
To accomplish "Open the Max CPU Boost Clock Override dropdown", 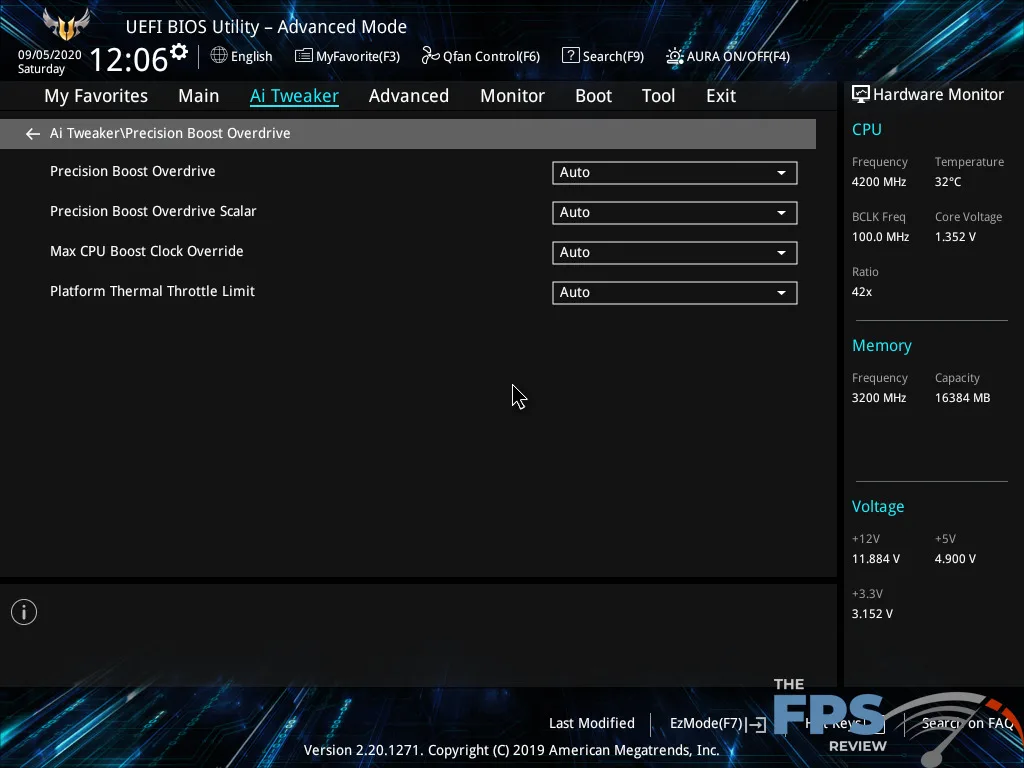I will 675,253.
